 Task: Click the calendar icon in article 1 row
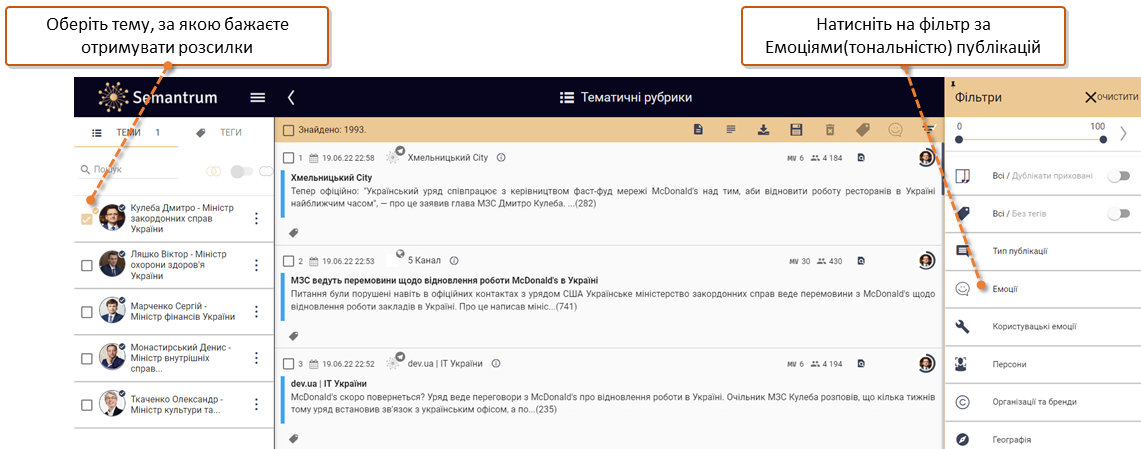tap(314, 158)
